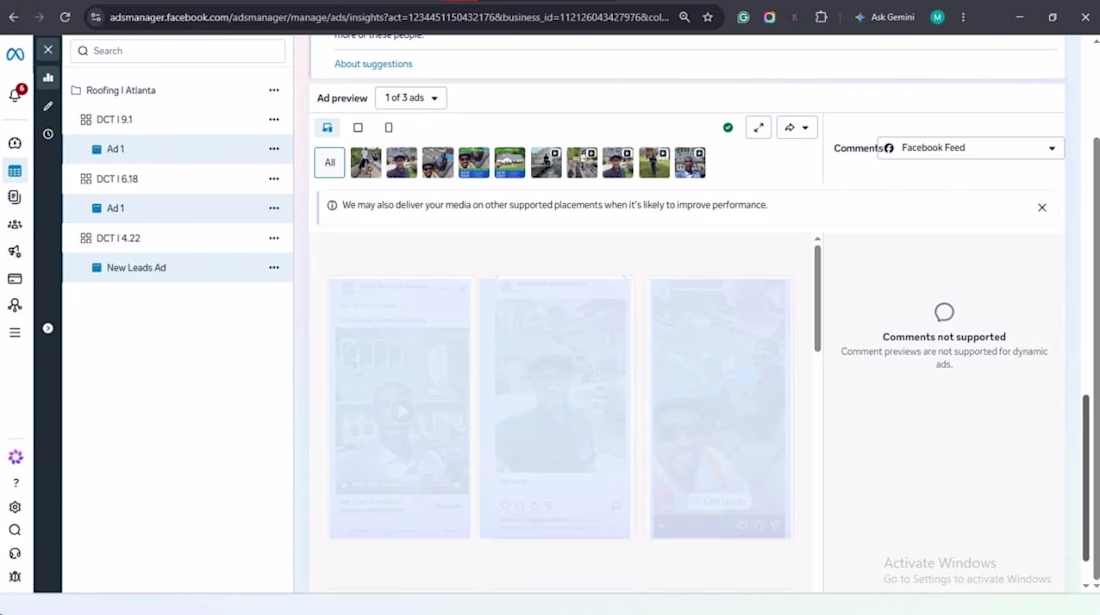Select the first media thumbnail after All
The width and height of the screenshot is (1100, 615).
(366, 163)
